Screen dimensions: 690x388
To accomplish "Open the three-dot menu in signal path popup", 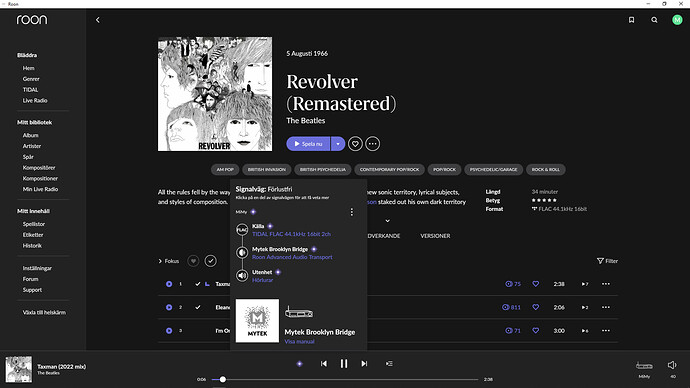I will [x=352, y=212].
